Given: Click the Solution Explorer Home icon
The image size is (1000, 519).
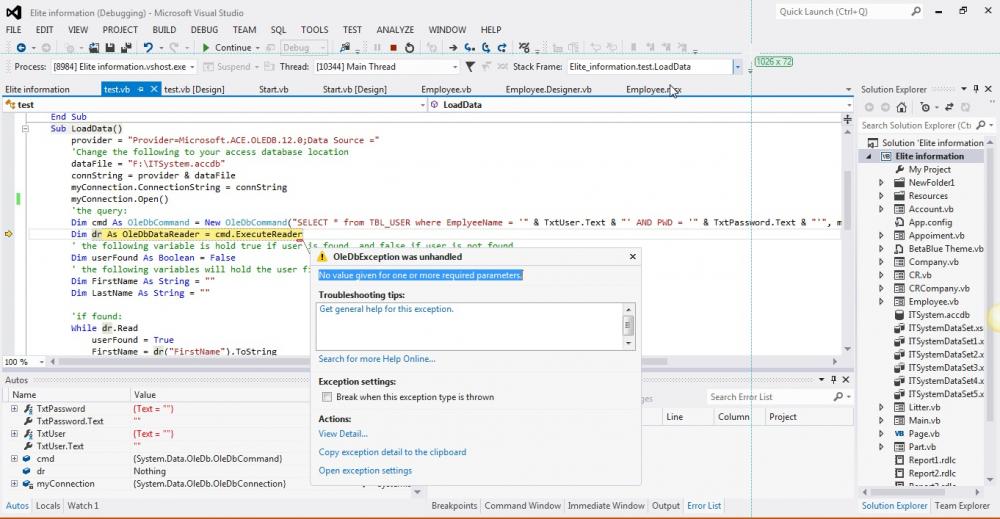Looking at the screenshot, I should tap(901, 107).
